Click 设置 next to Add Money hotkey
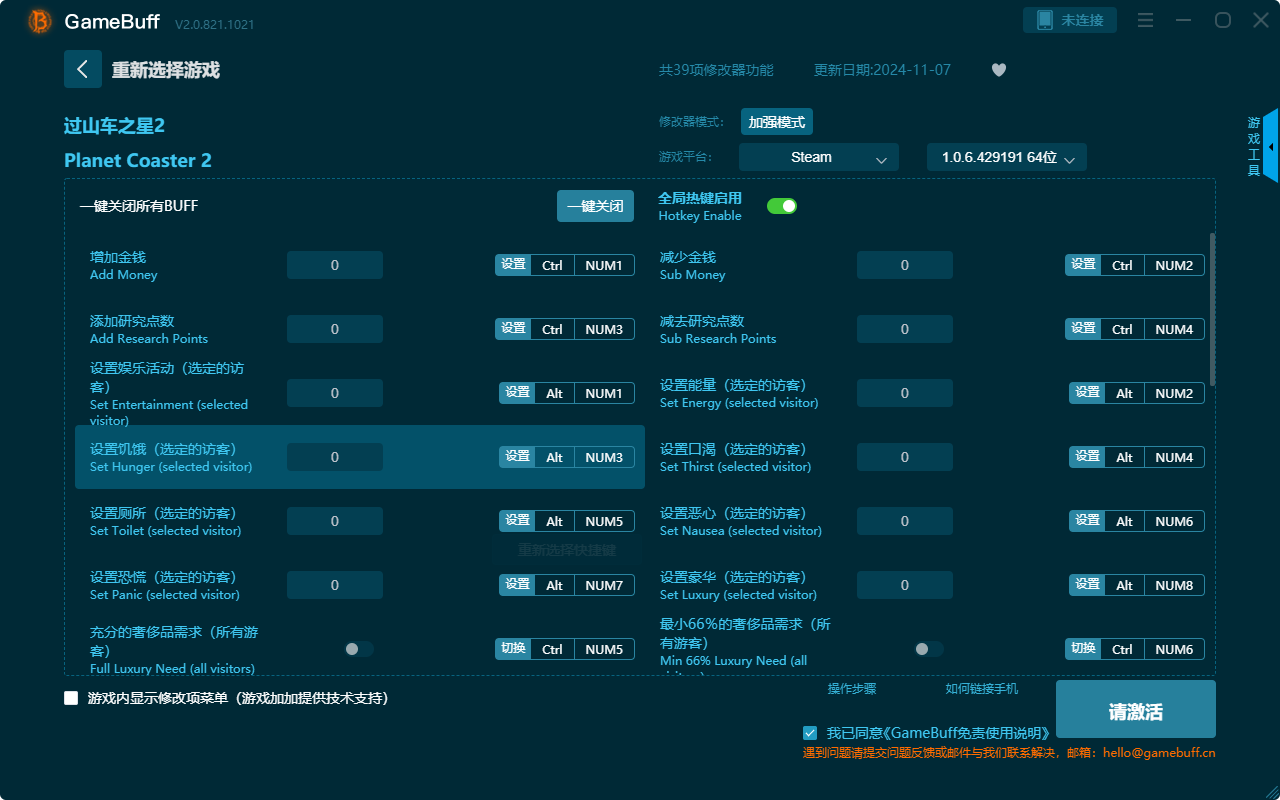The height and width of the screenshot is (800, 1280). pyautogui.click(x=513, y=264)
